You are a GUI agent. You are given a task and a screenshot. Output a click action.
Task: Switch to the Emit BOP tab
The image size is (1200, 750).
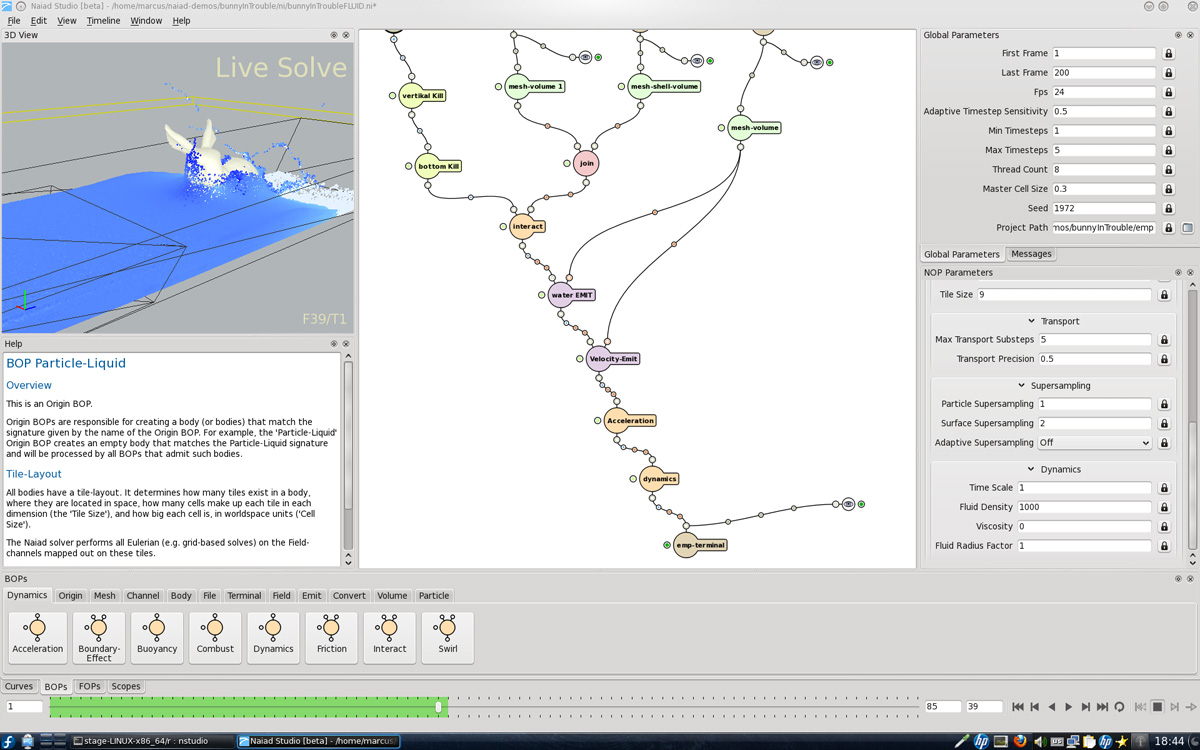pos(311,596)
